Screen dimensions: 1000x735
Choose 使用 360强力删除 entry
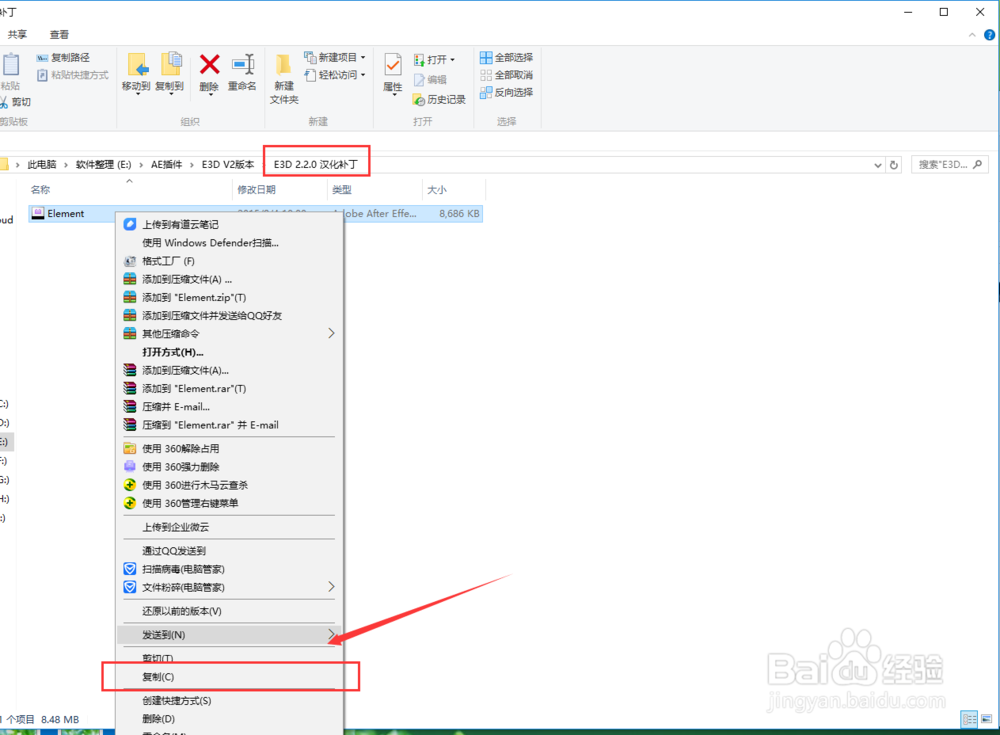[230, 467]
